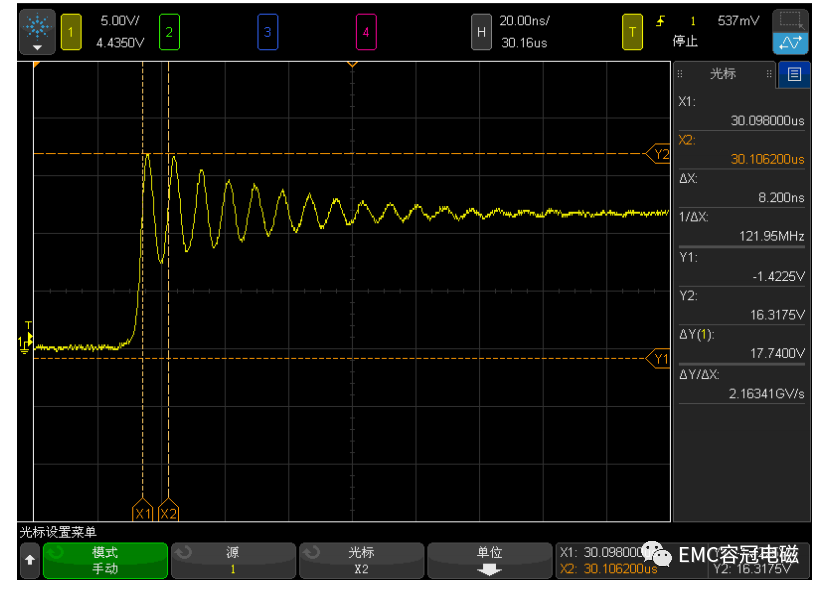
Task: Select the X2 cursor marker handle
Action: 169,510
